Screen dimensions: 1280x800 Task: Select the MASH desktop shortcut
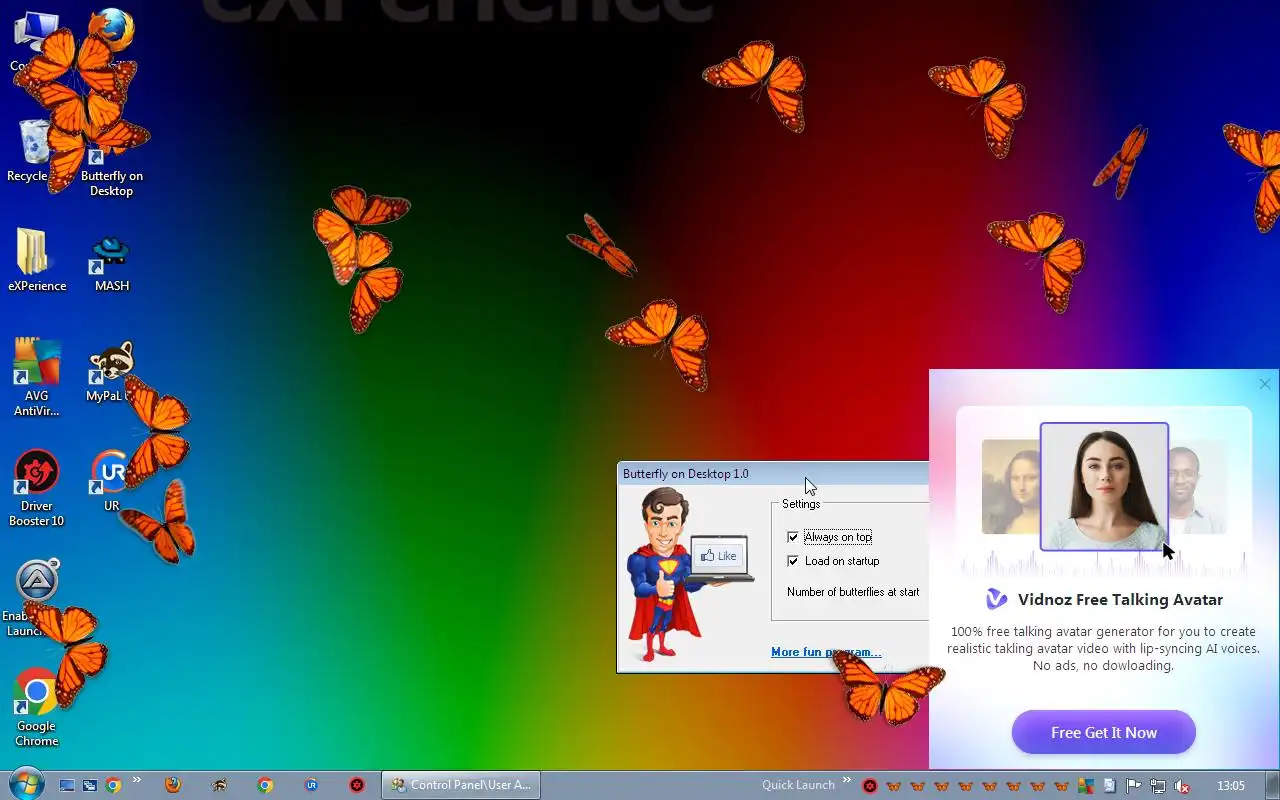[111, 262]
